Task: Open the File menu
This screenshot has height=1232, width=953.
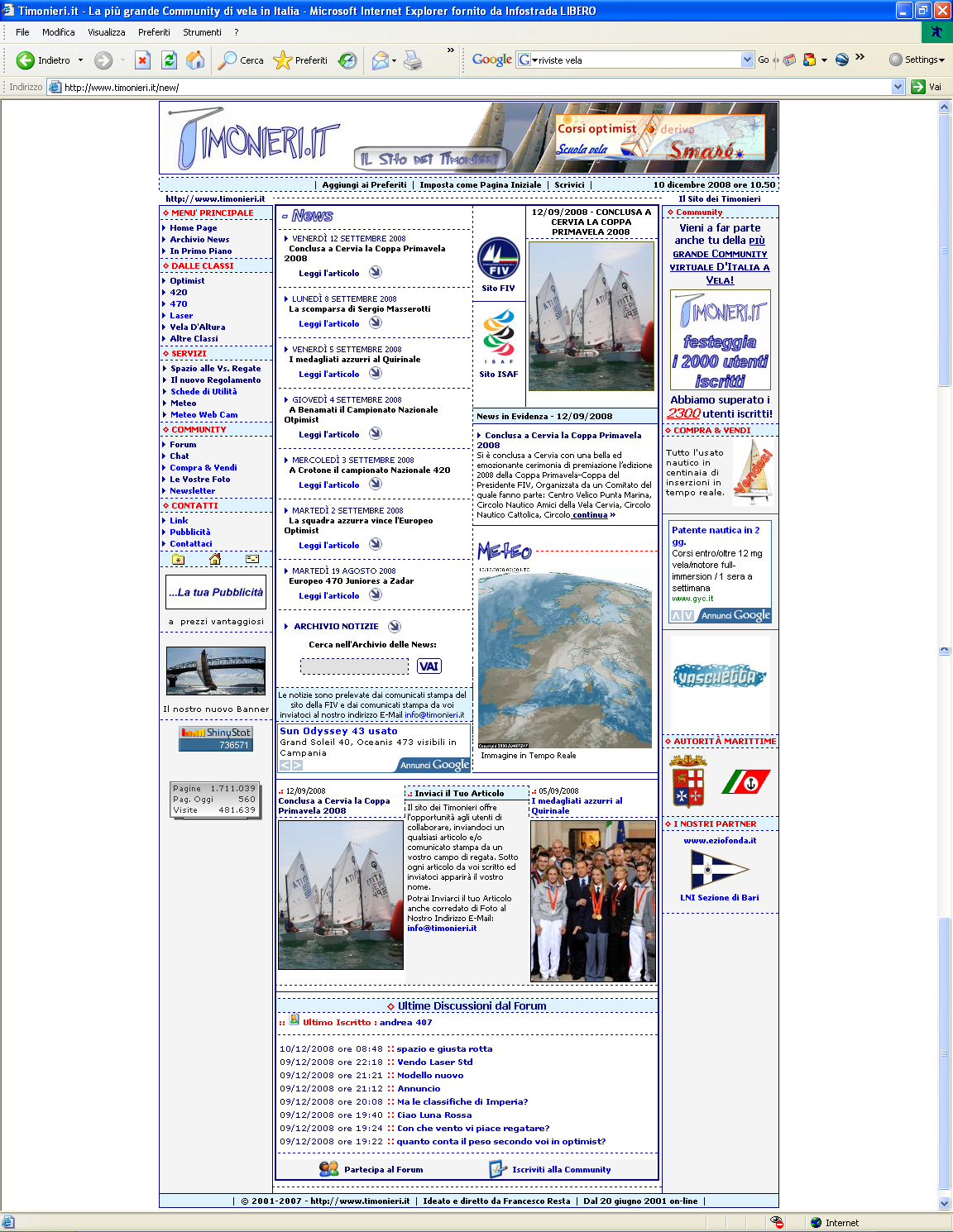Action: tap(22, 32)
